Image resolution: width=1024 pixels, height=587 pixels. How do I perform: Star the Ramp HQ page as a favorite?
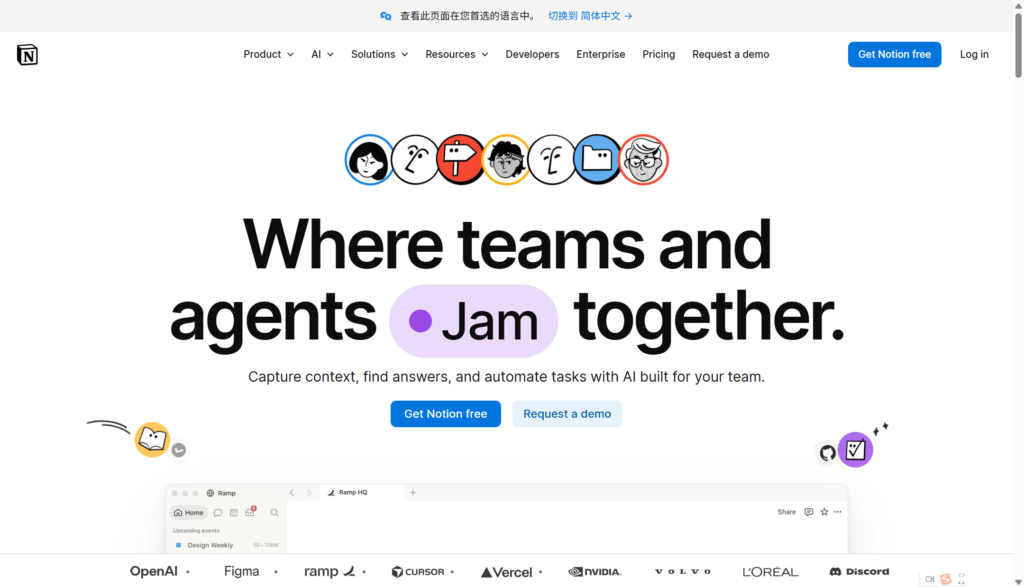tap(824, 512)
